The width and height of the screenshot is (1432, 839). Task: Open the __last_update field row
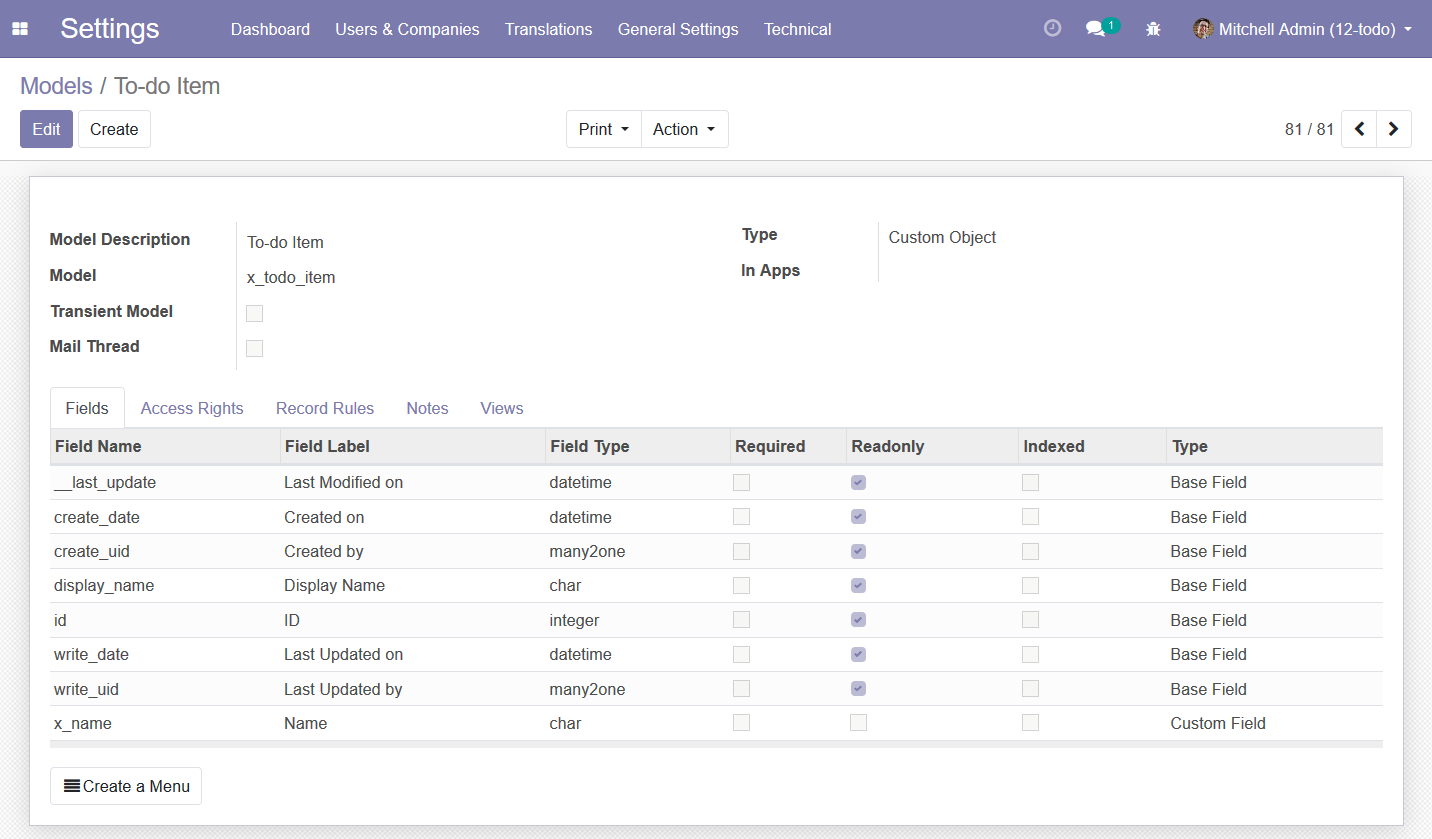point(716,482)
